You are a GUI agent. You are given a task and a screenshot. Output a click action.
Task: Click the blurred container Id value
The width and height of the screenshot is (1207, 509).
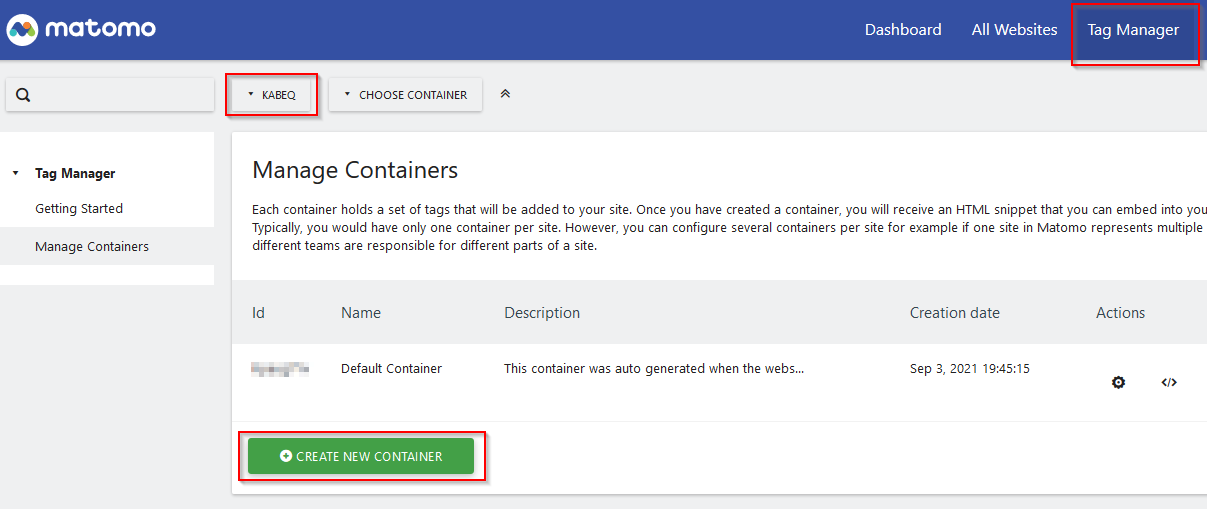pos(279,369)
